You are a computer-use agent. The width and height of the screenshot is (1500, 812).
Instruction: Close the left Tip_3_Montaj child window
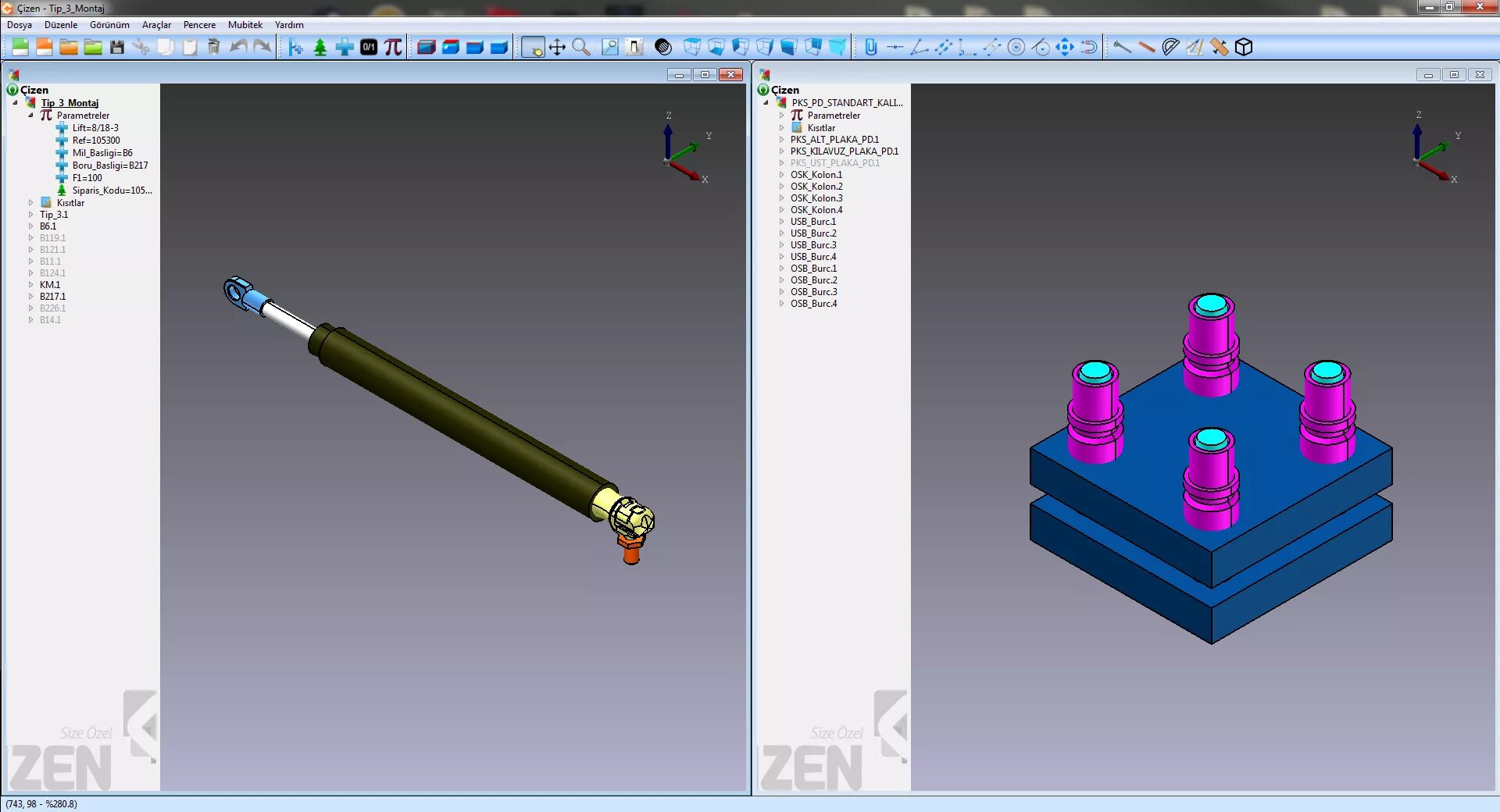(x=730, y=75)
